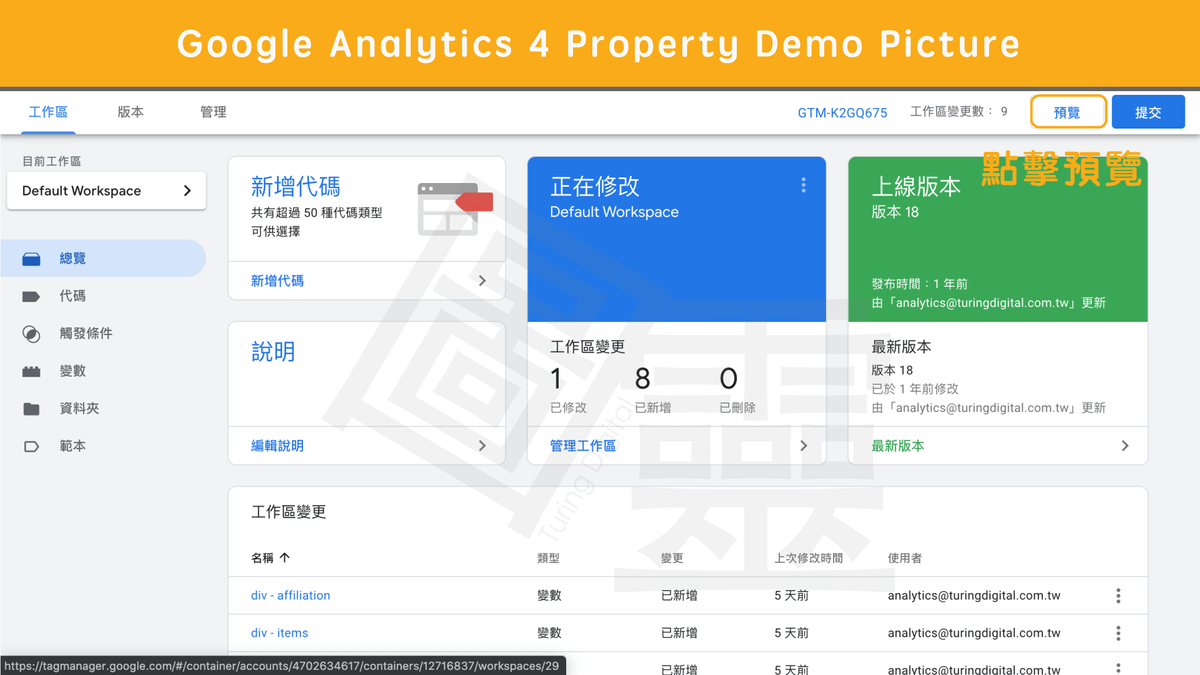The image size is (1200, 675).
Task: Open container ID GTM-K2GQ675 link
Action: pos(842,113)
